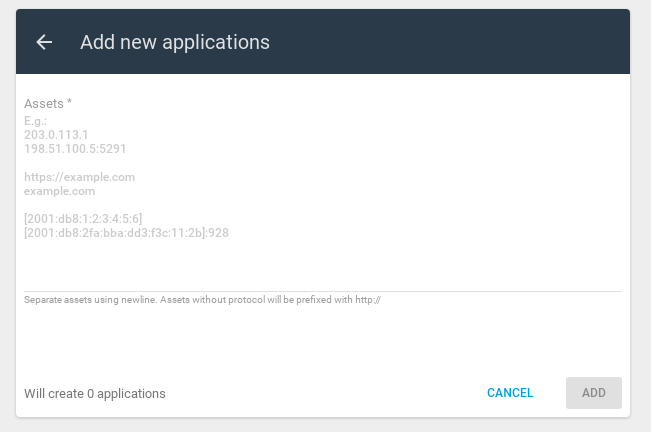Click the 'Separate assets using newline' helper text
The image size is (651, 432).
pos(91,300)
